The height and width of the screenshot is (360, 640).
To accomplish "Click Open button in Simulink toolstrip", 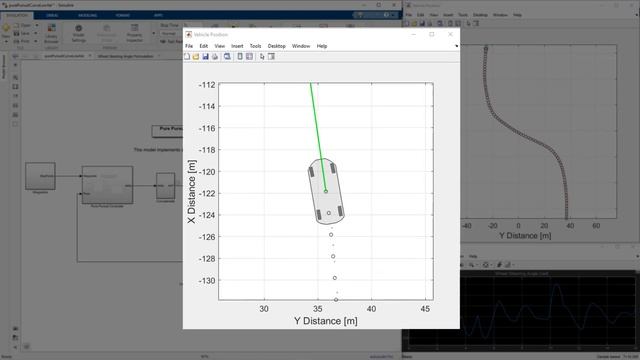I will tap(22, 25).
